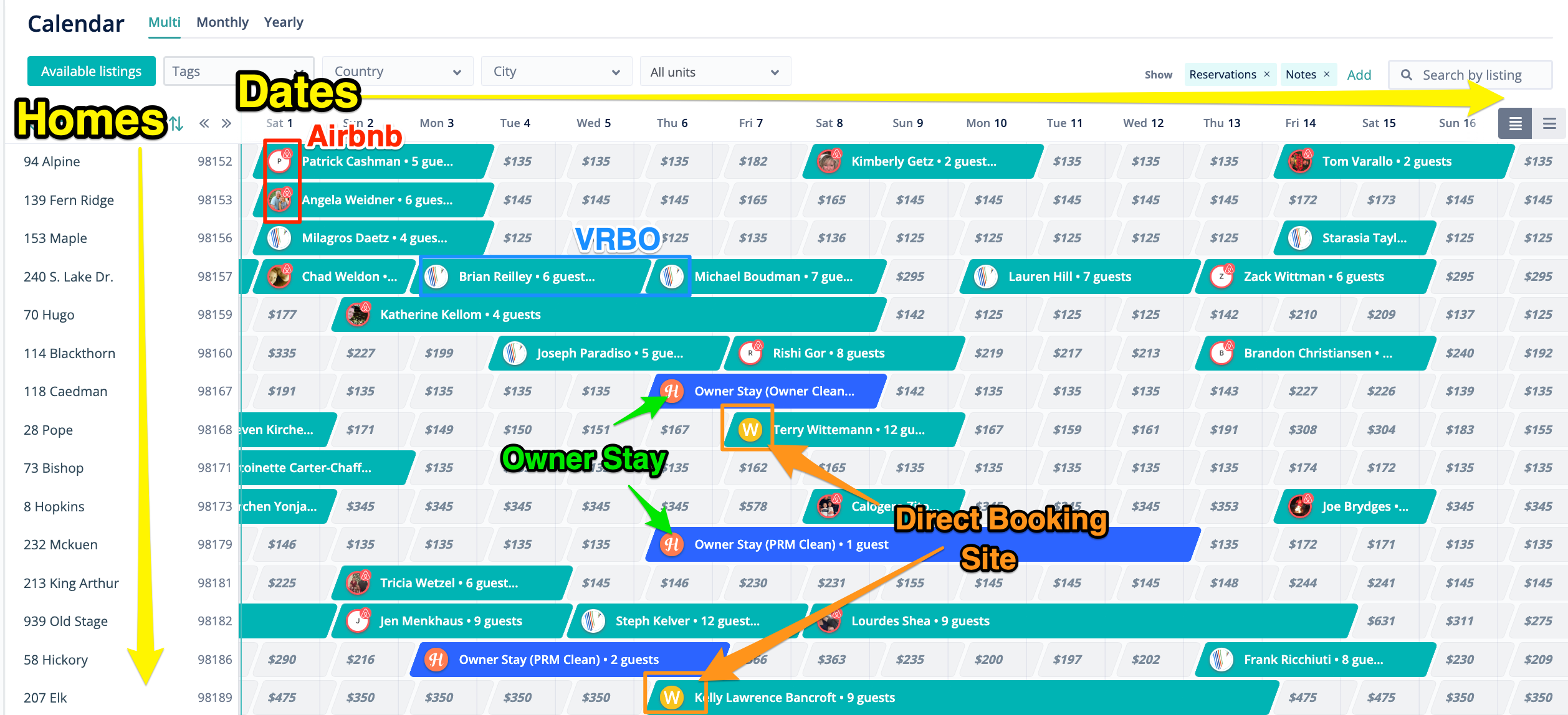Switch to the Yearly tab
Screen dimensions: 1568x715
[284, 22]
